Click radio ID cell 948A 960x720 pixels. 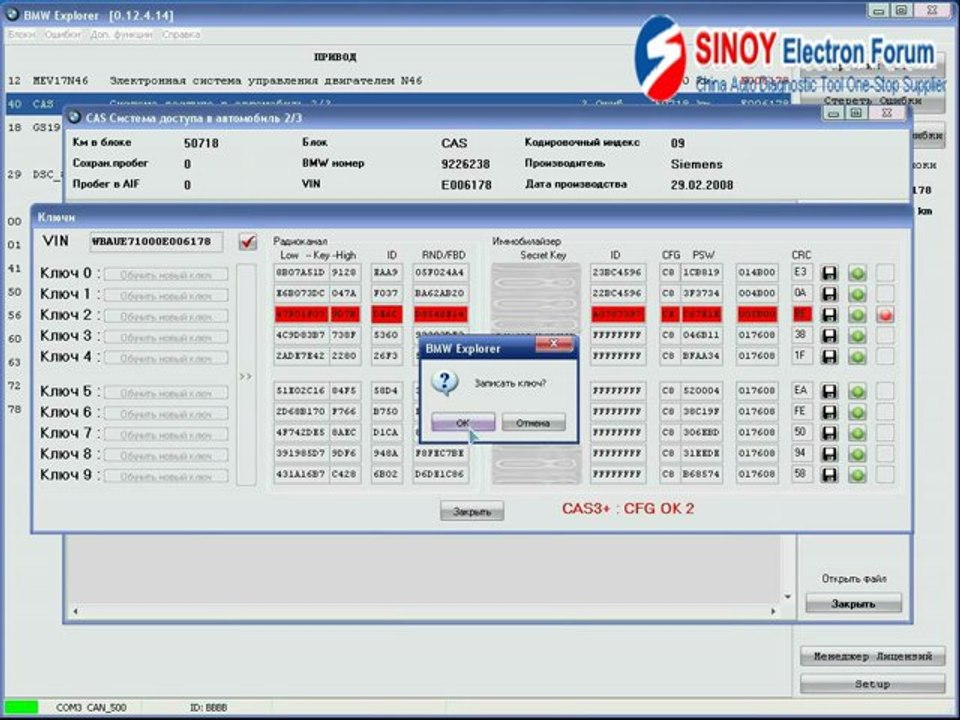pos(386,453)
